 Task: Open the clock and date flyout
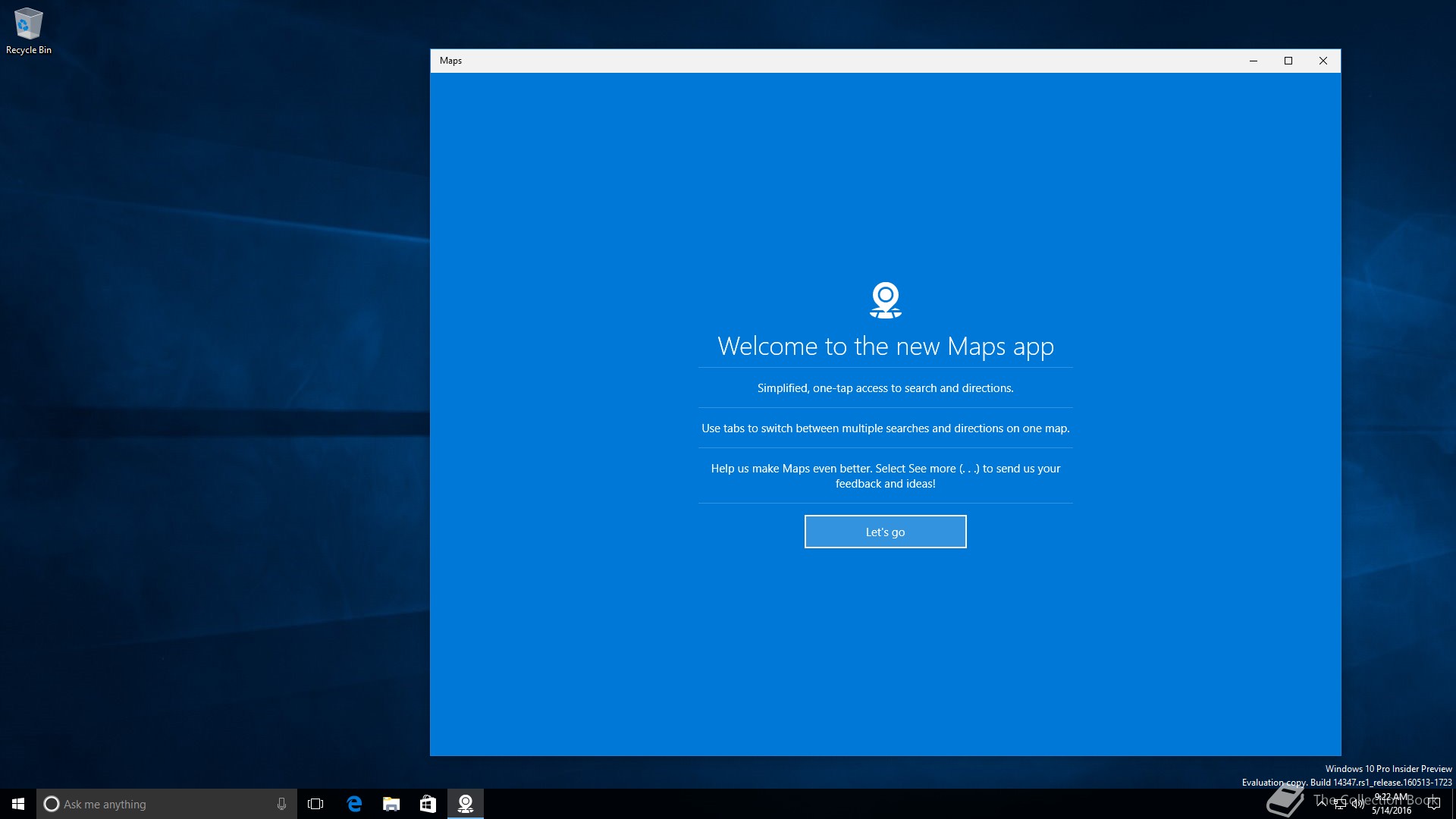(1392, 804)
